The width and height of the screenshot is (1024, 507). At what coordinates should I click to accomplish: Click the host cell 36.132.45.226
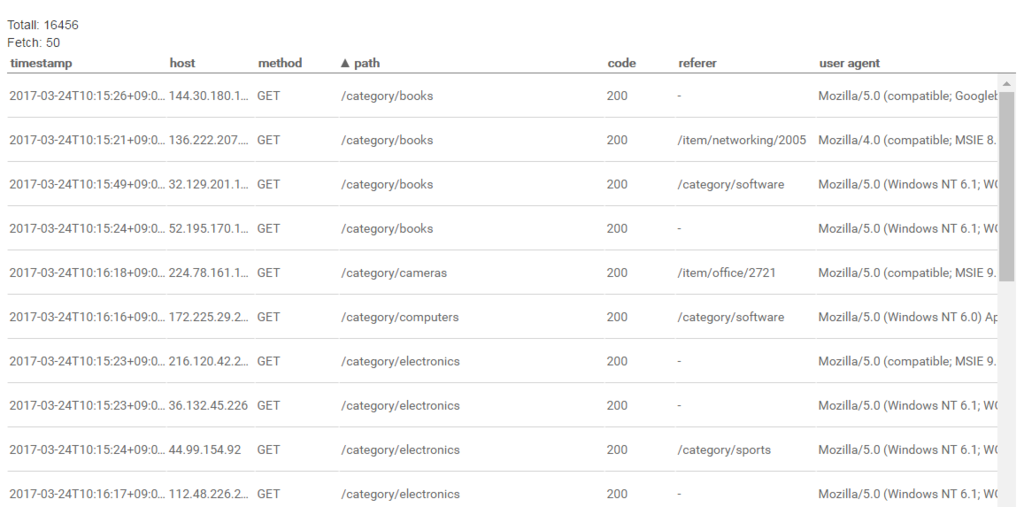208,406
